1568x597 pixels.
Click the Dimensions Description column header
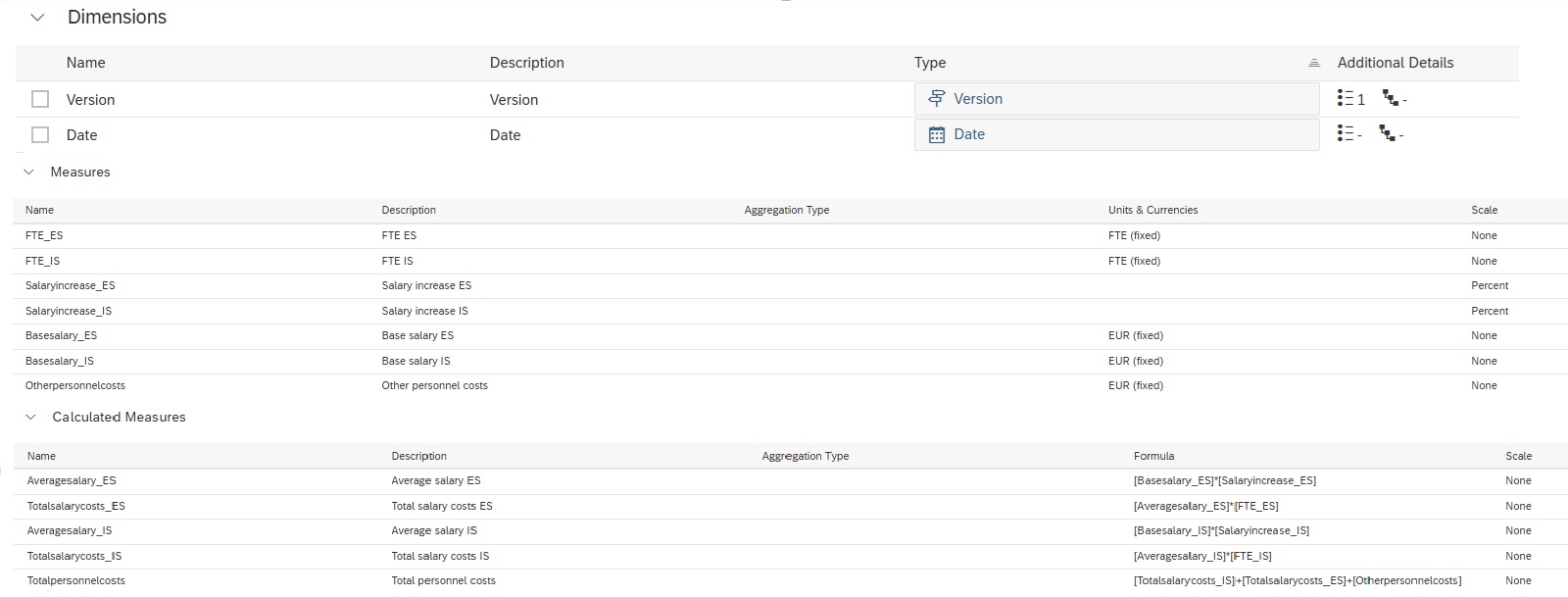coord(526,63)
